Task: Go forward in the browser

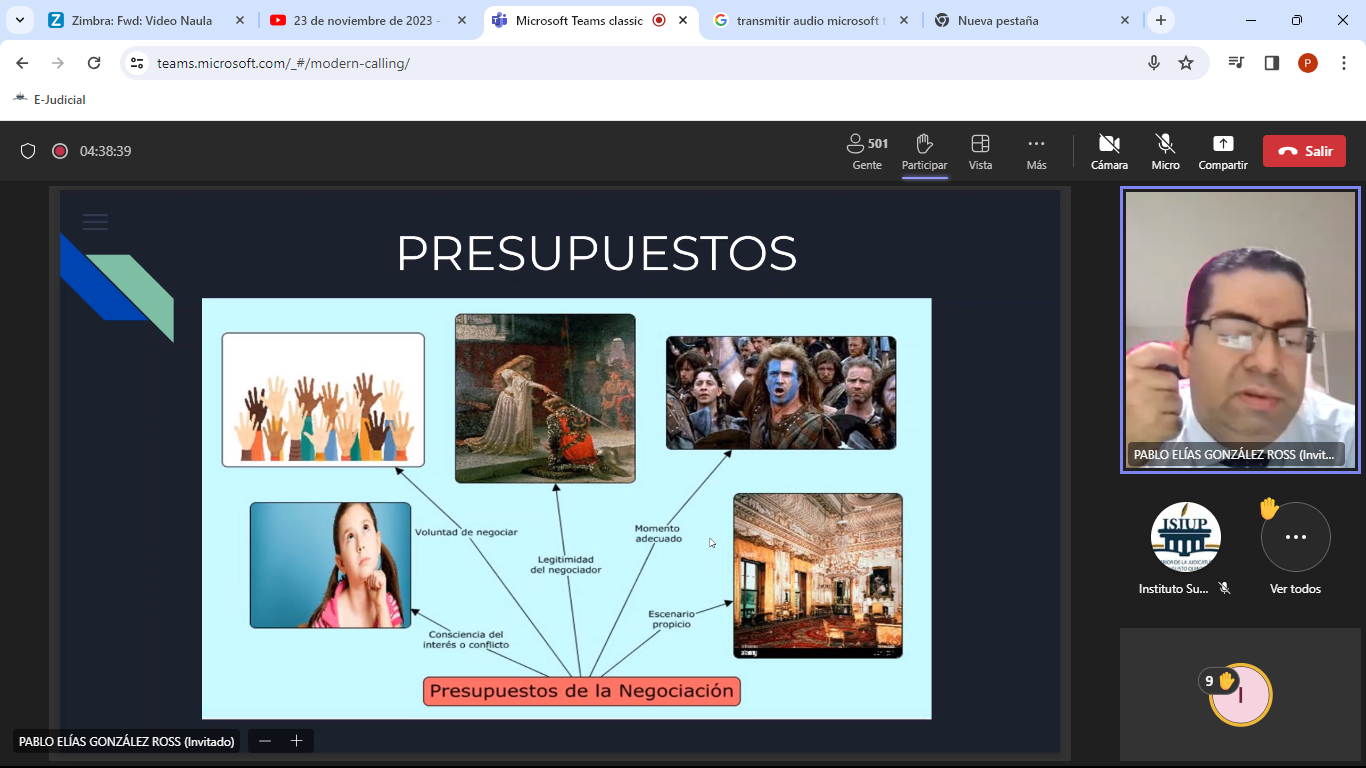Action: coord(58,63)
